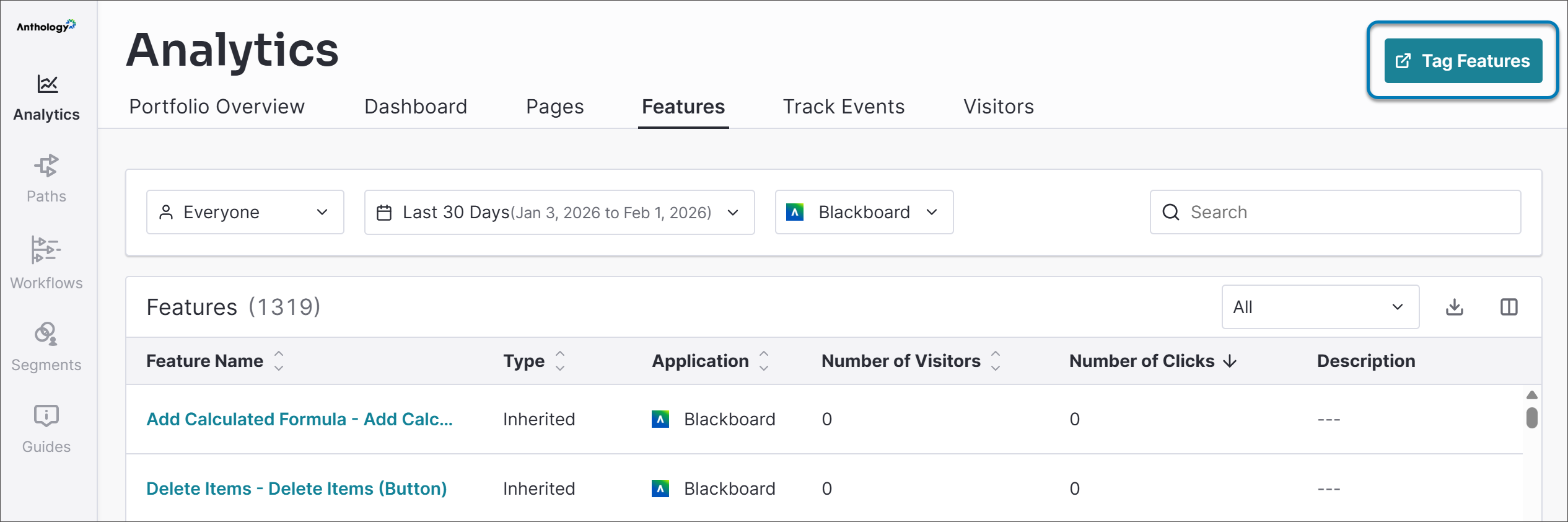
Task: Expand the Everyone segment dropdown
Action: [x=245, y=212]
